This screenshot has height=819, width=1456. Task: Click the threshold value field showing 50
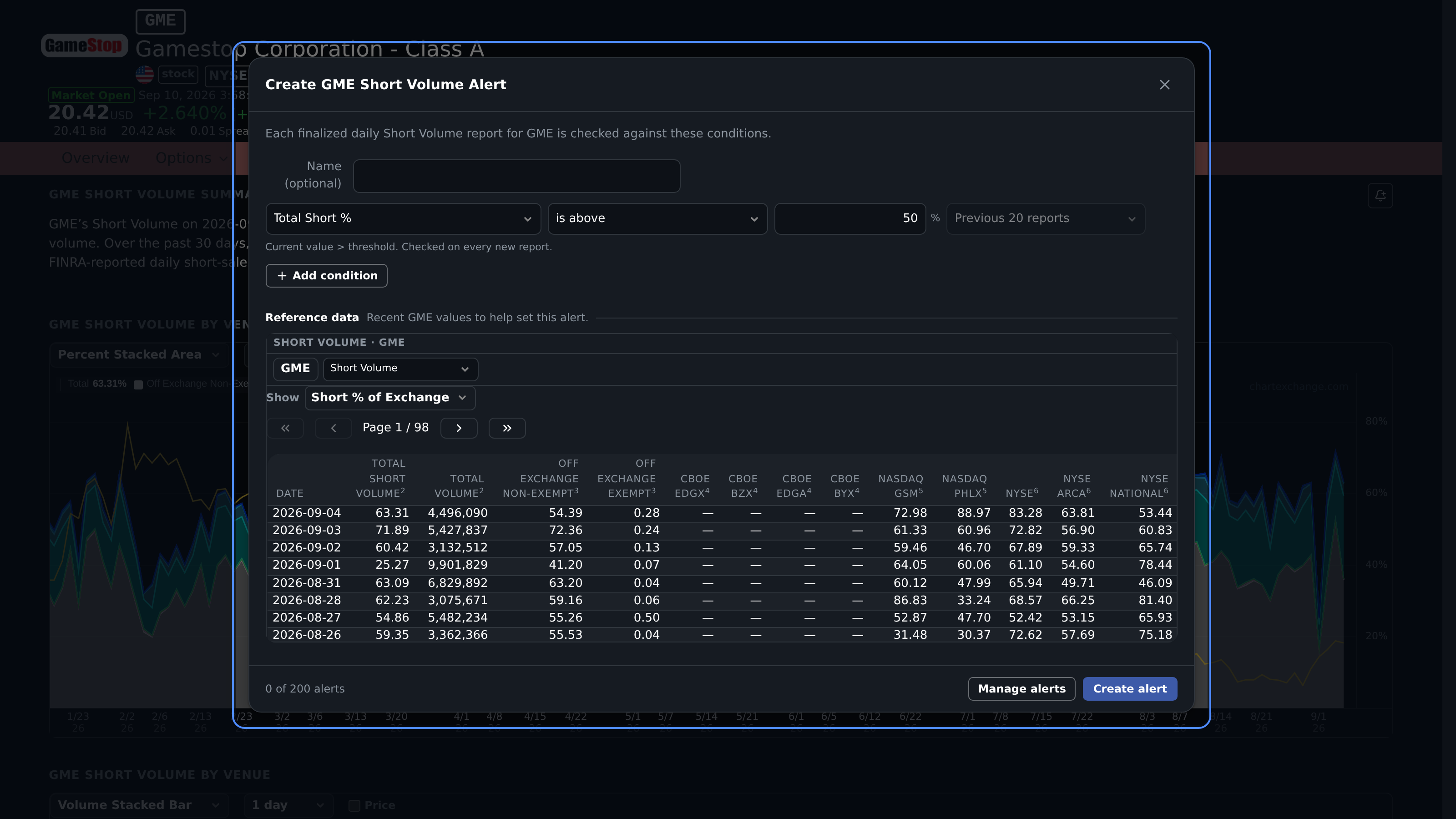(850, 219)
